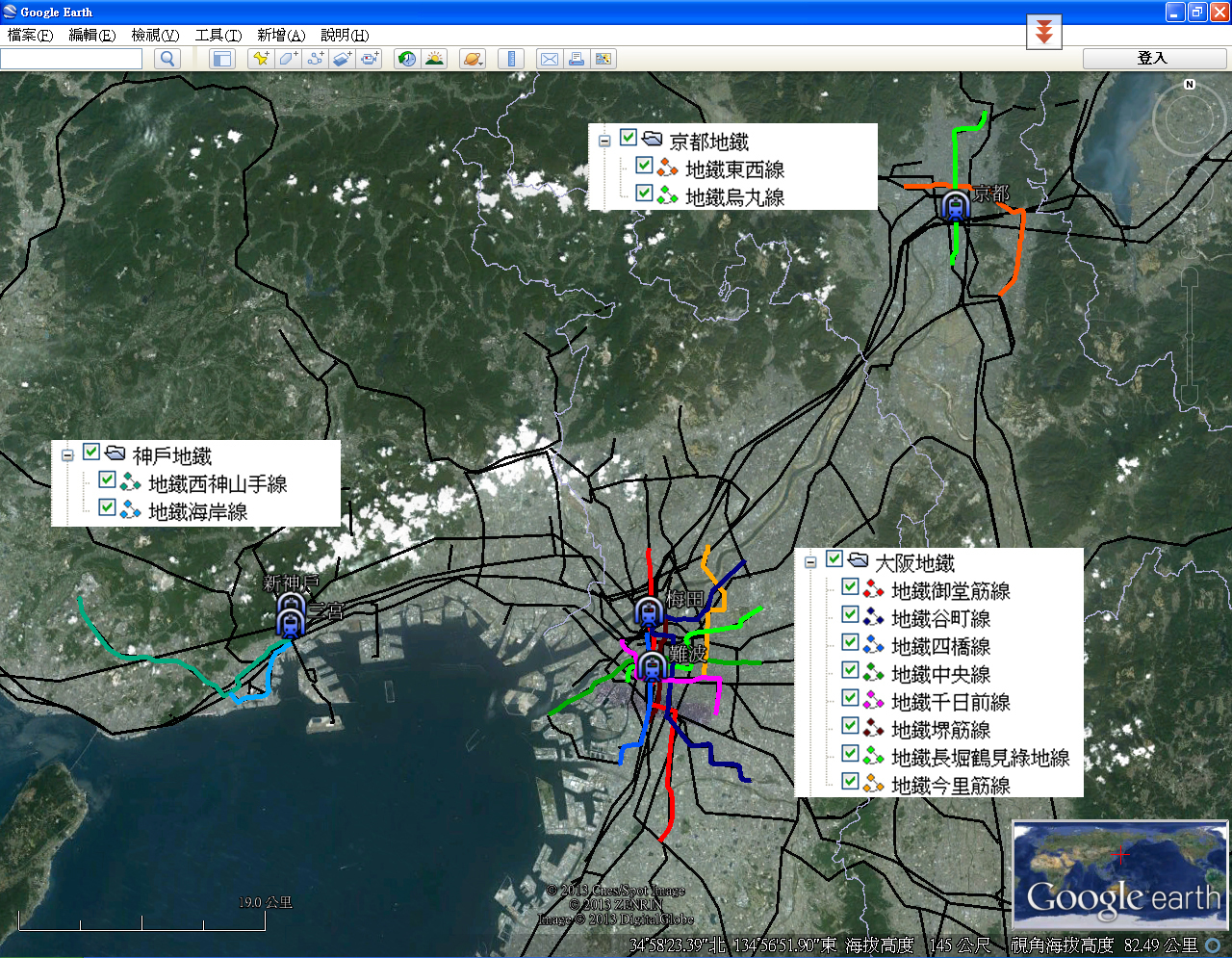The image size is (1232, 958).
Task: Toggle the sidebar panel icon
Action: 222,59
